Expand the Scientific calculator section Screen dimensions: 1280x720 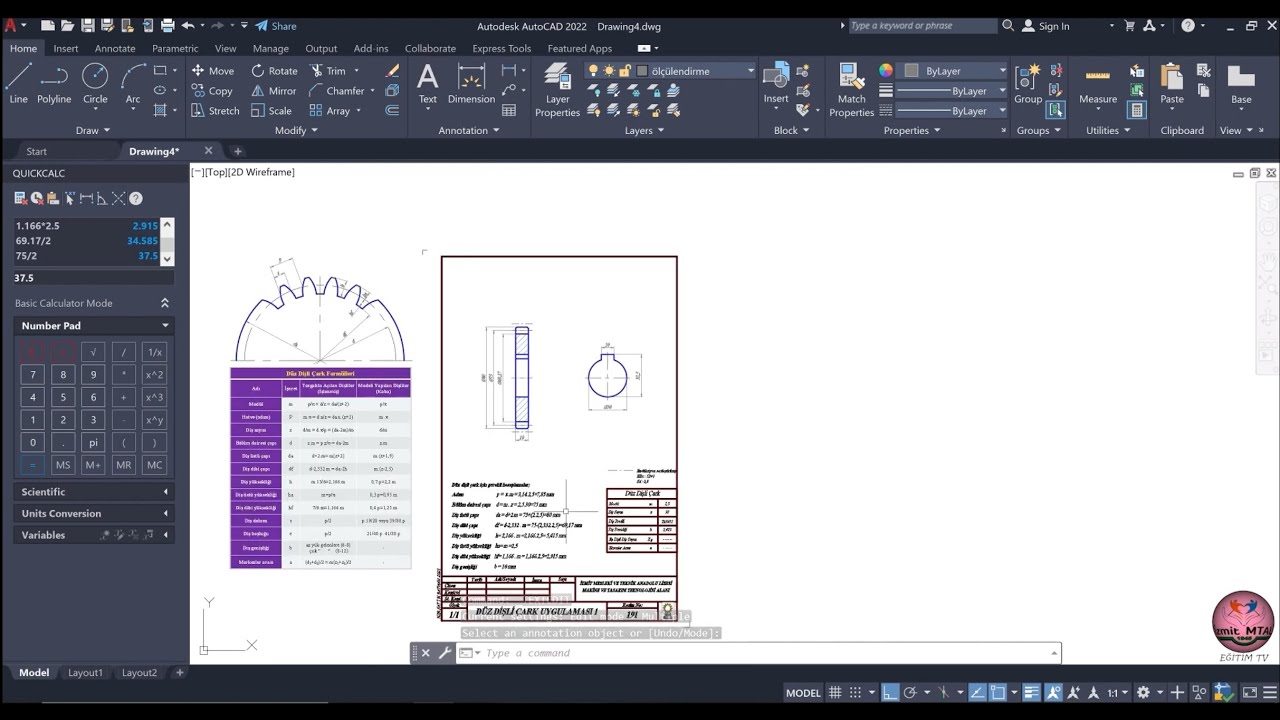pyautogui.click(x=94, y=492)
